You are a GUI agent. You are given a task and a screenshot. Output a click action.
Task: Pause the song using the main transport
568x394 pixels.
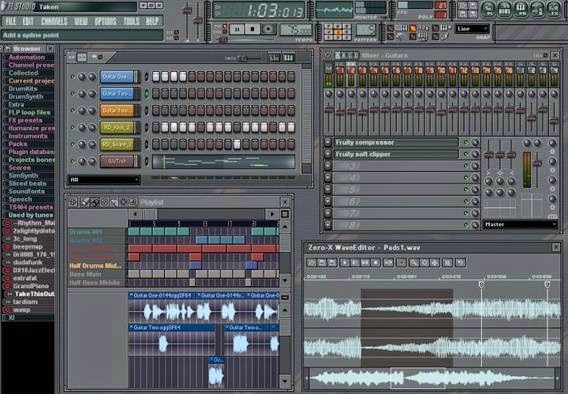coord(237,29)
